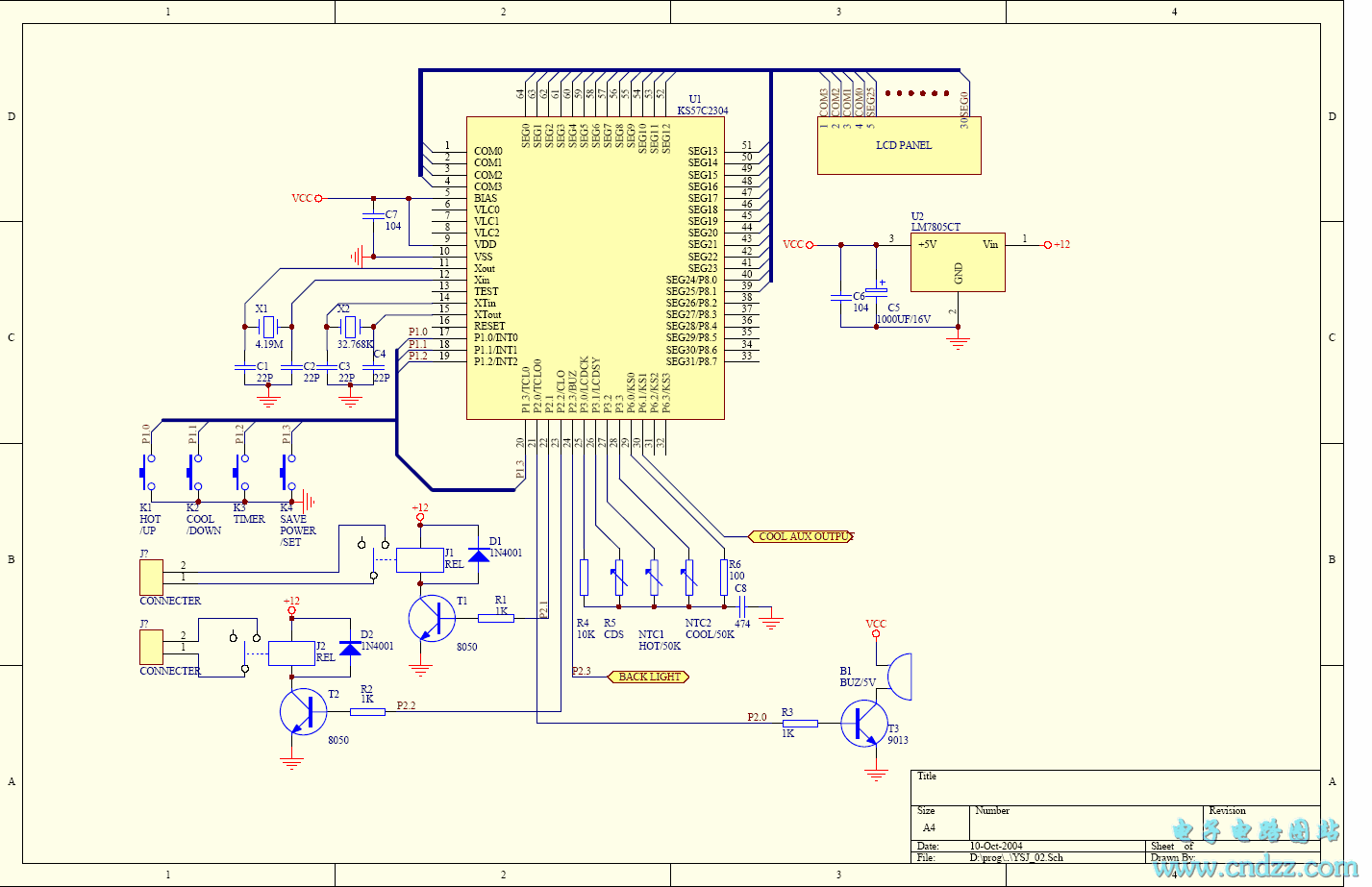Select the X1 4.19M crystal
The image size is (1372, 887).
(269, 327)
